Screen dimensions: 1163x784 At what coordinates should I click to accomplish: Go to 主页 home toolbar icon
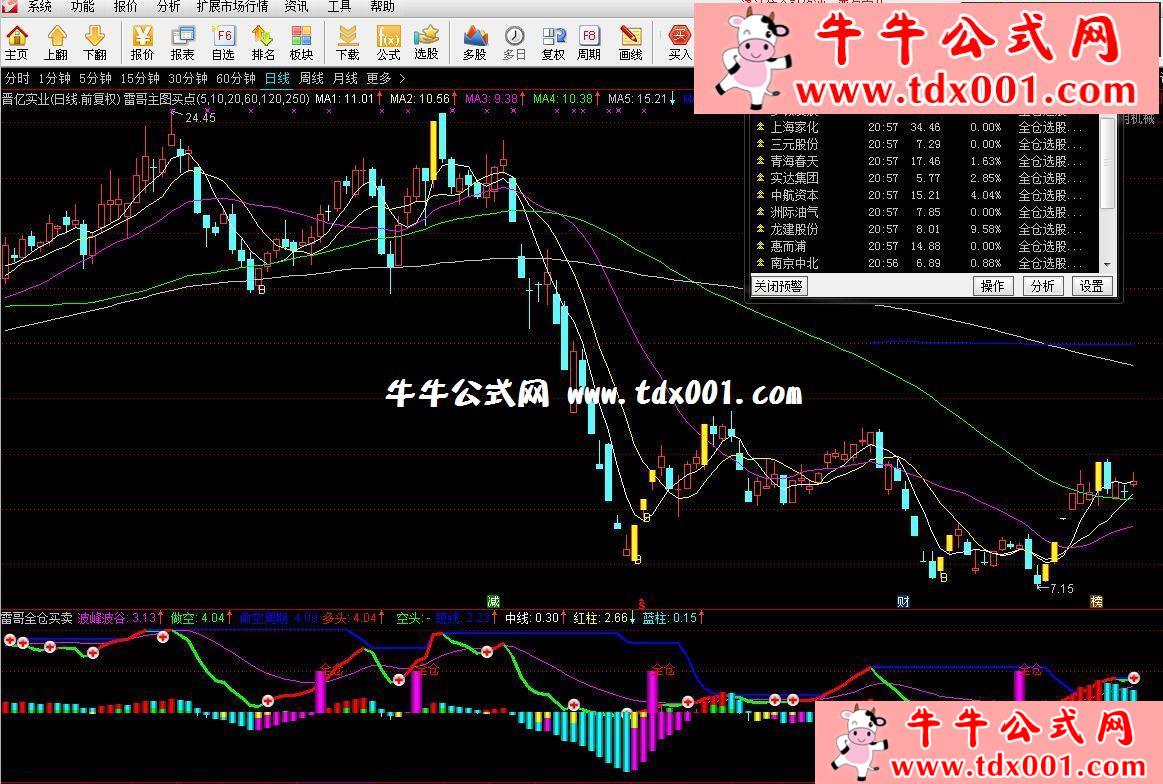click(x=16, y=43)
